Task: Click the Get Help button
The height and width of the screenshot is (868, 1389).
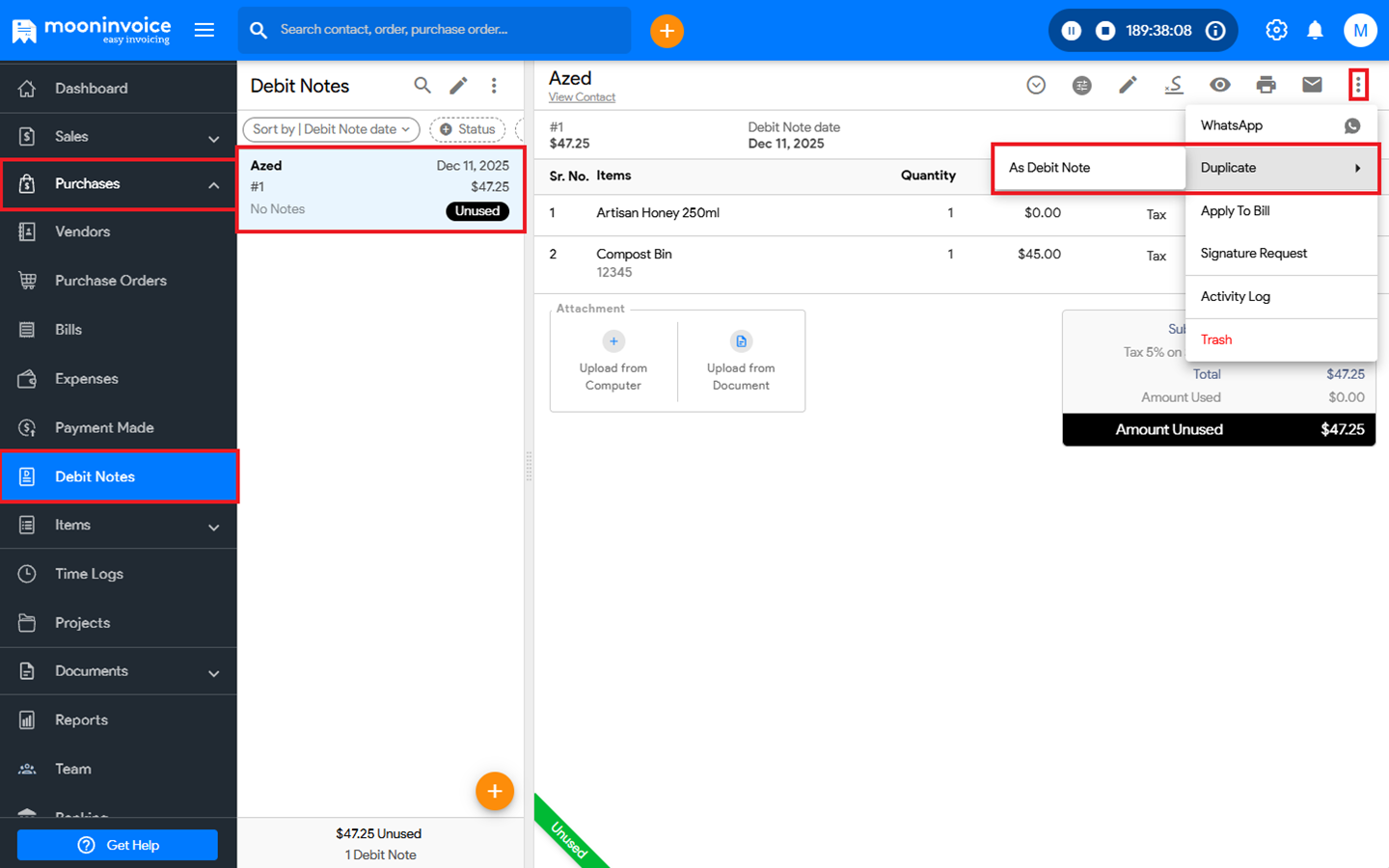Action: coord(118,845)
